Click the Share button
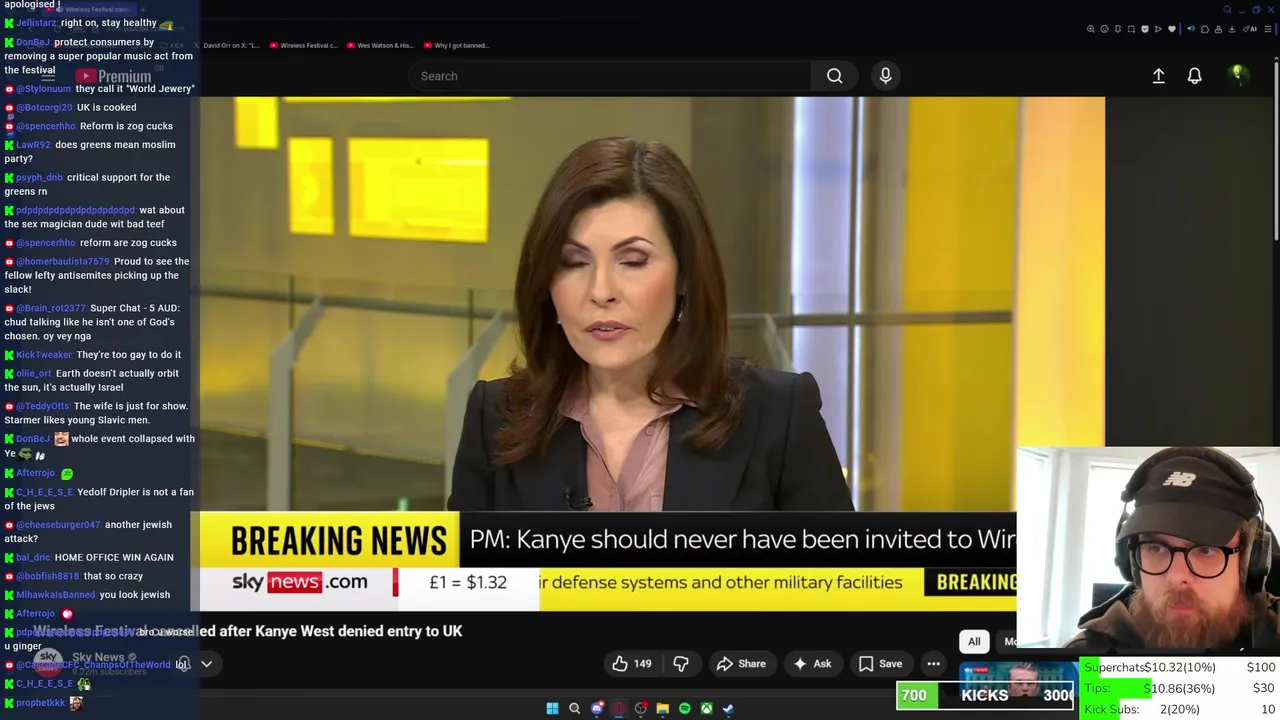The width and height of the screenshot is (1280, 720). (741, 664)
